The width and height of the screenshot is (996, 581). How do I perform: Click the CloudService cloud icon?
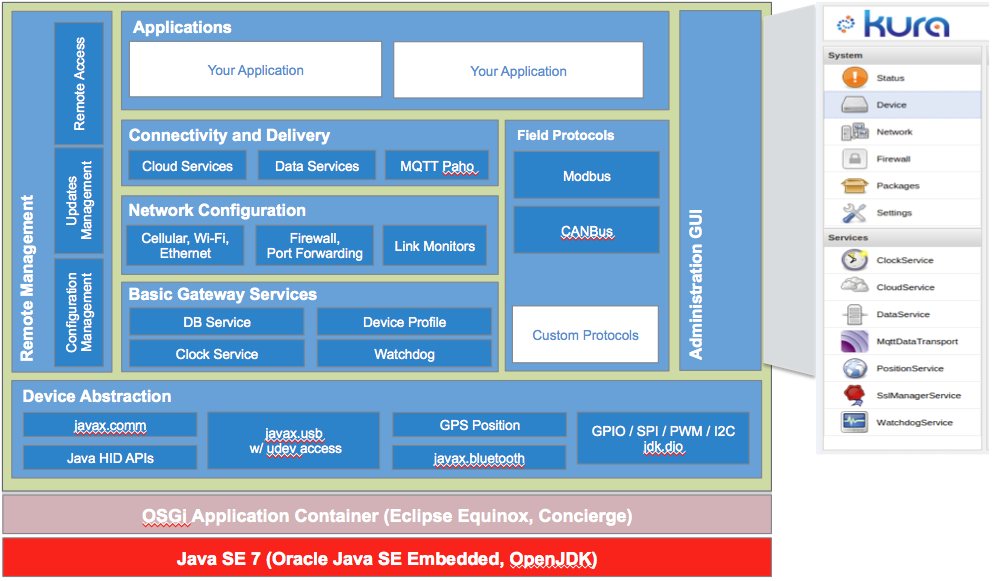(855, 287)
